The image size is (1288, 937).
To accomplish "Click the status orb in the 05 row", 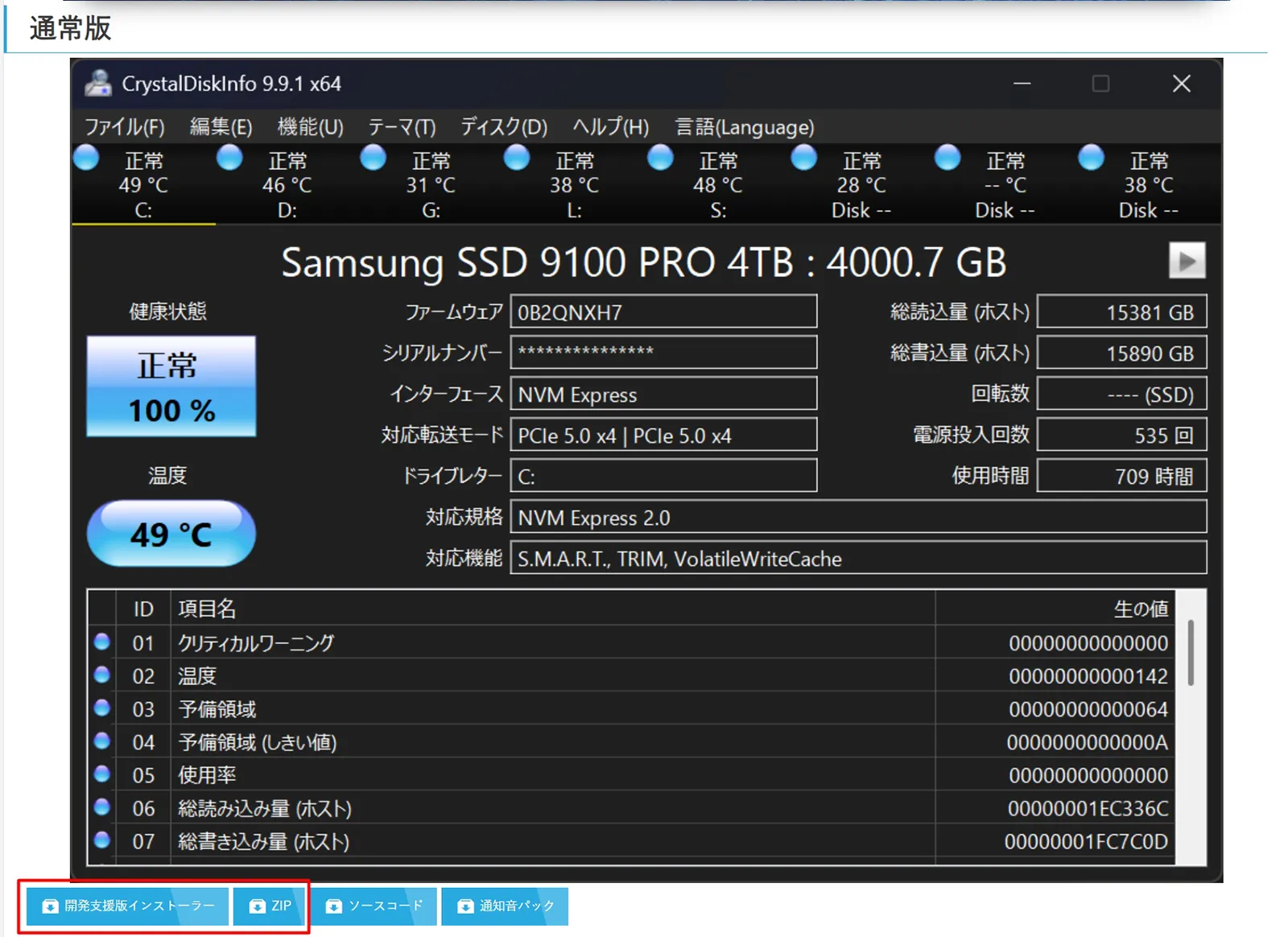I will (101, 774).
